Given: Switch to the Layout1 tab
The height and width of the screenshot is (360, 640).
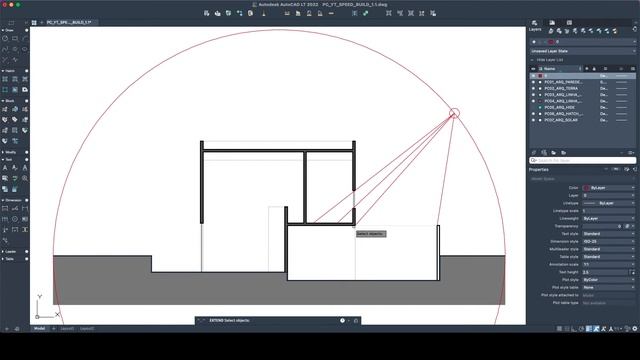Looking at the screenshot, I should (67, 329).
